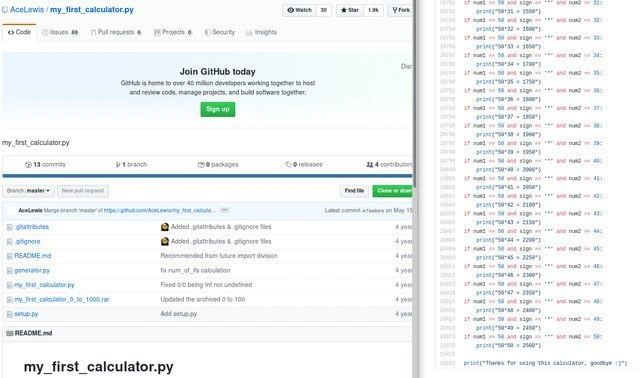Click the Watch eye icon button
The width and height of the screenshot is (640, 378).
299,10
